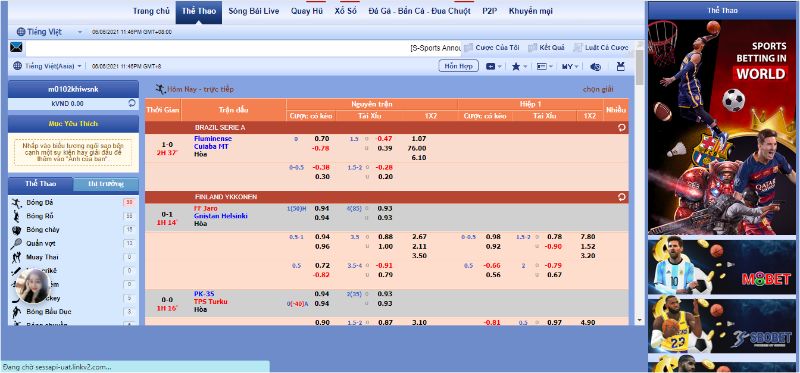Click the Sports Betting in World banner
The height and width of the screenshot is (373, 800).
[x=722, y=127]
